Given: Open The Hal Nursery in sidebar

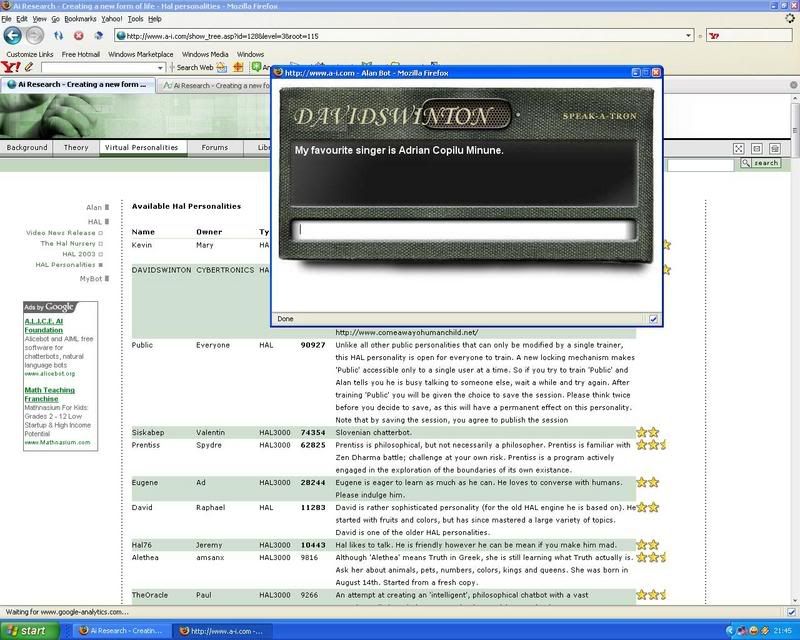Looking at the screenshot, I should click(x=68, y=243).
